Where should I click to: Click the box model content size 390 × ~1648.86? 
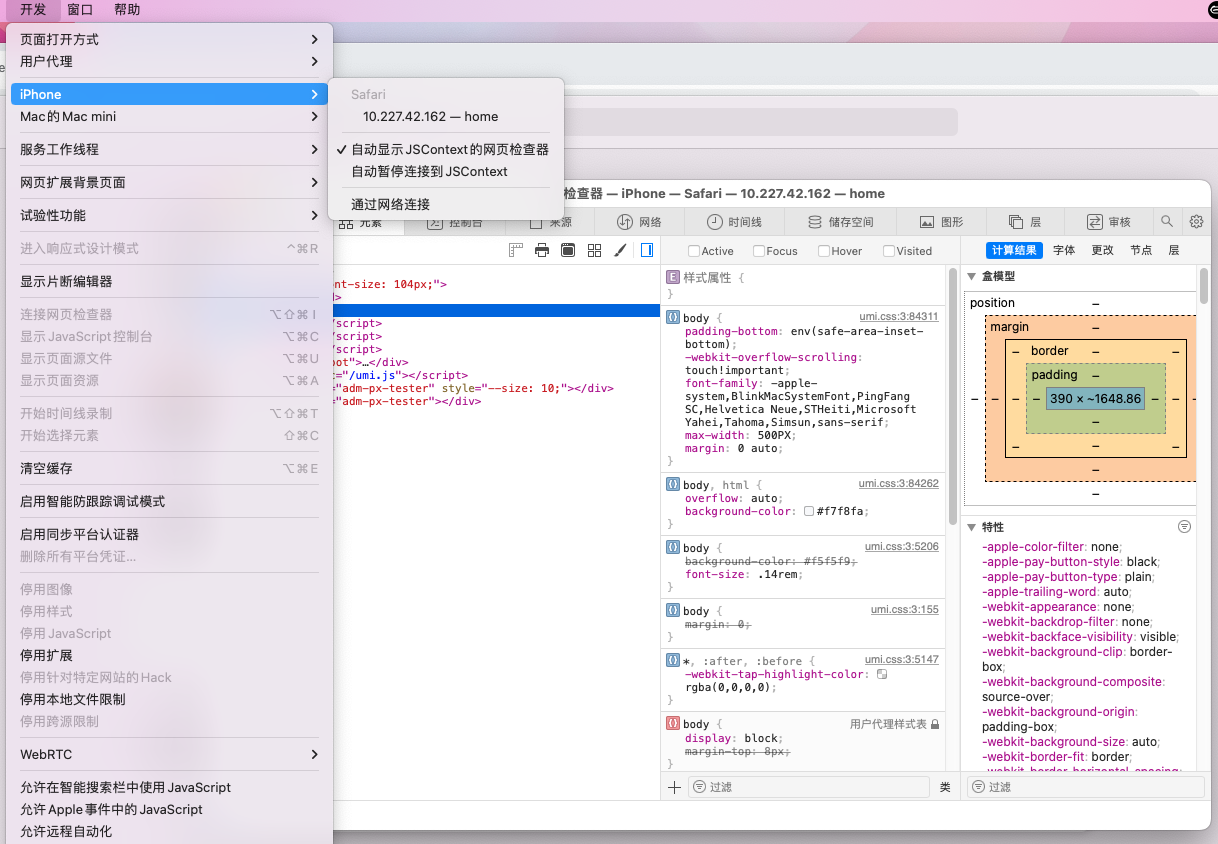(x=1095, y=398)
